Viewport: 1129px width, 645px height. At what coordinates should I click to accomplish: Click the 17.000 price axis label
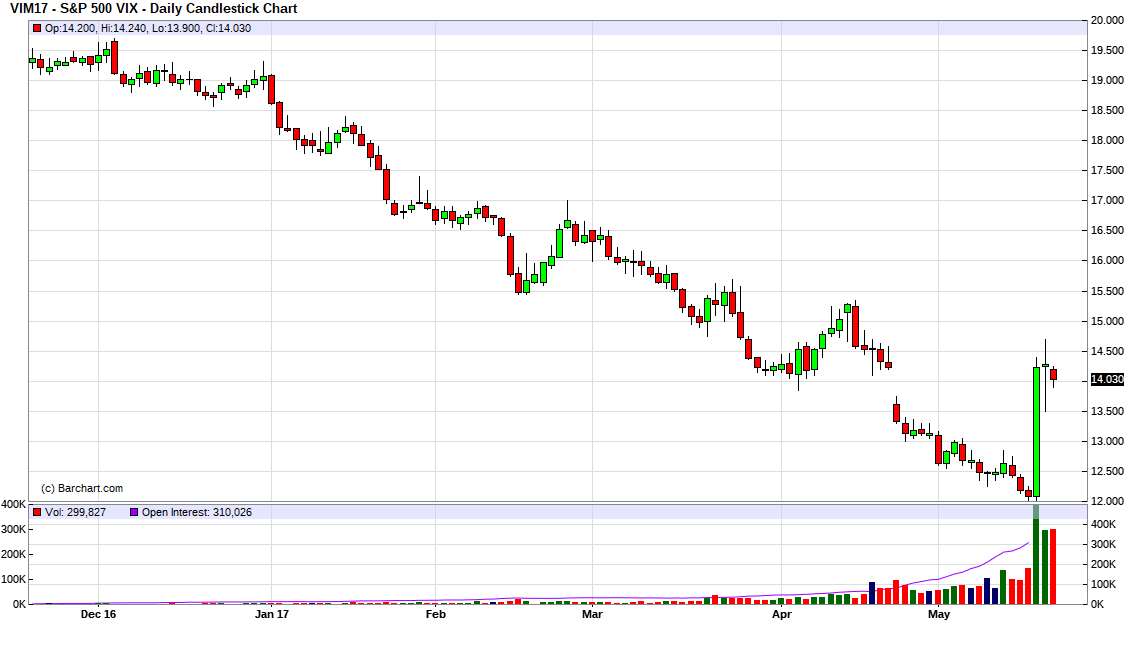pyautogui.click(x=1107, y=200)
